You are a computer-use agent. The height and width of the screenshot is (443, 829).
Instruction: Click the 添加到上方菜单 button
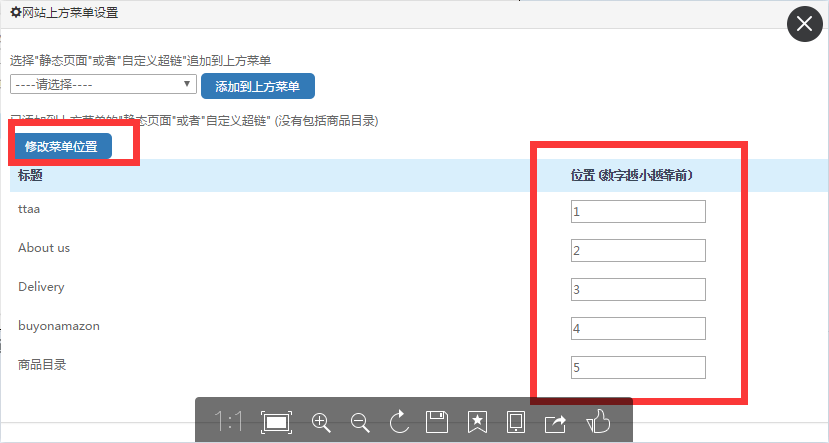click(258, 86)
